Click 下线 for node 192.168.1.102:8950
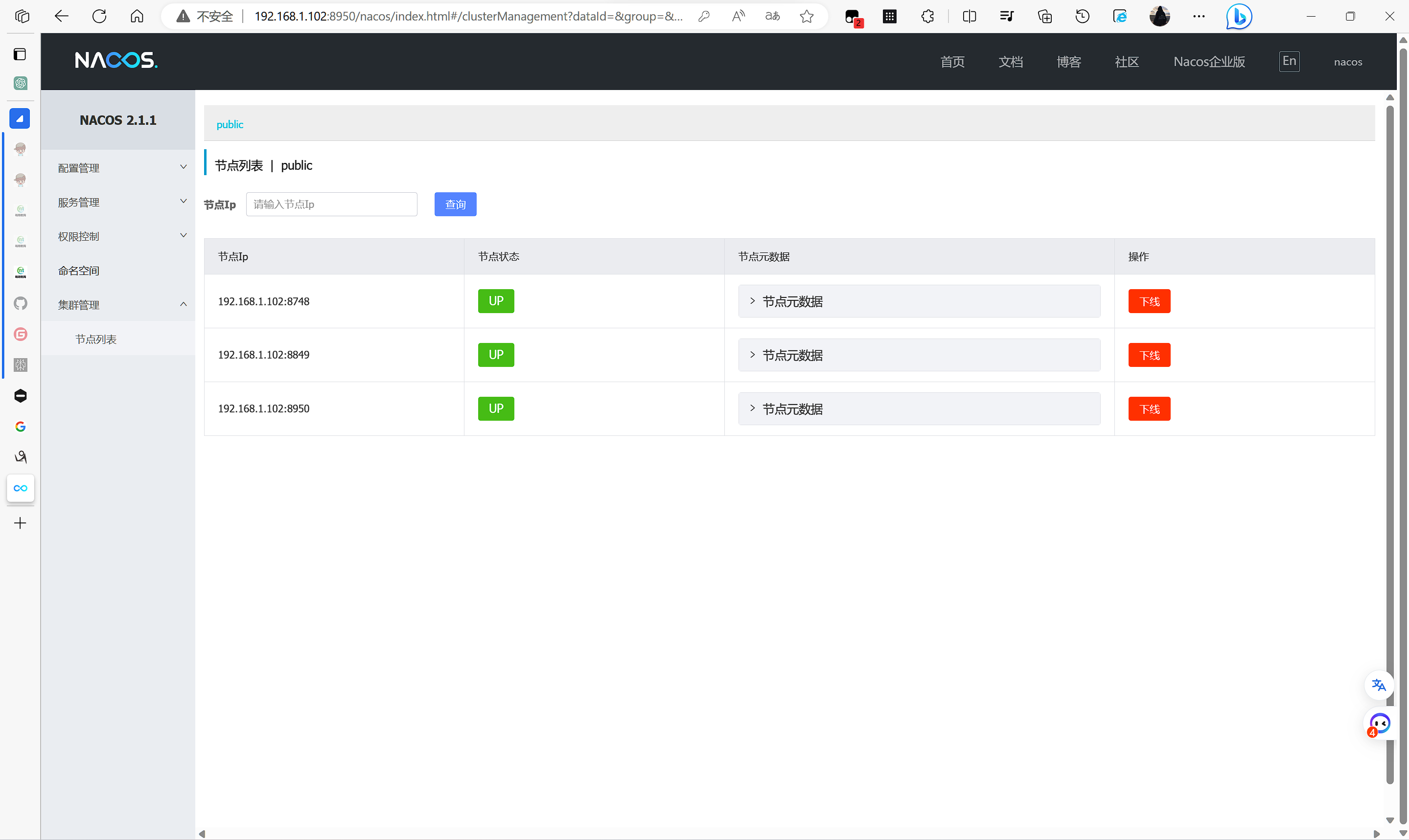The image size is (1409, 840). coord(1149,409)
